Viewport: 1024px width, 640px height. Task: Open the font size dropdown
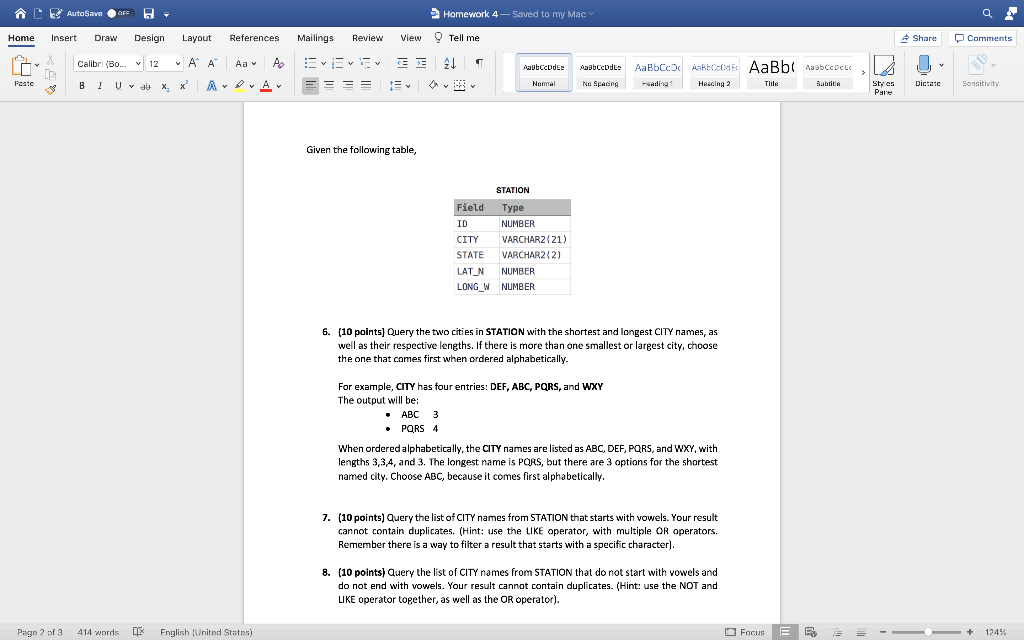[x=178, y=63]
